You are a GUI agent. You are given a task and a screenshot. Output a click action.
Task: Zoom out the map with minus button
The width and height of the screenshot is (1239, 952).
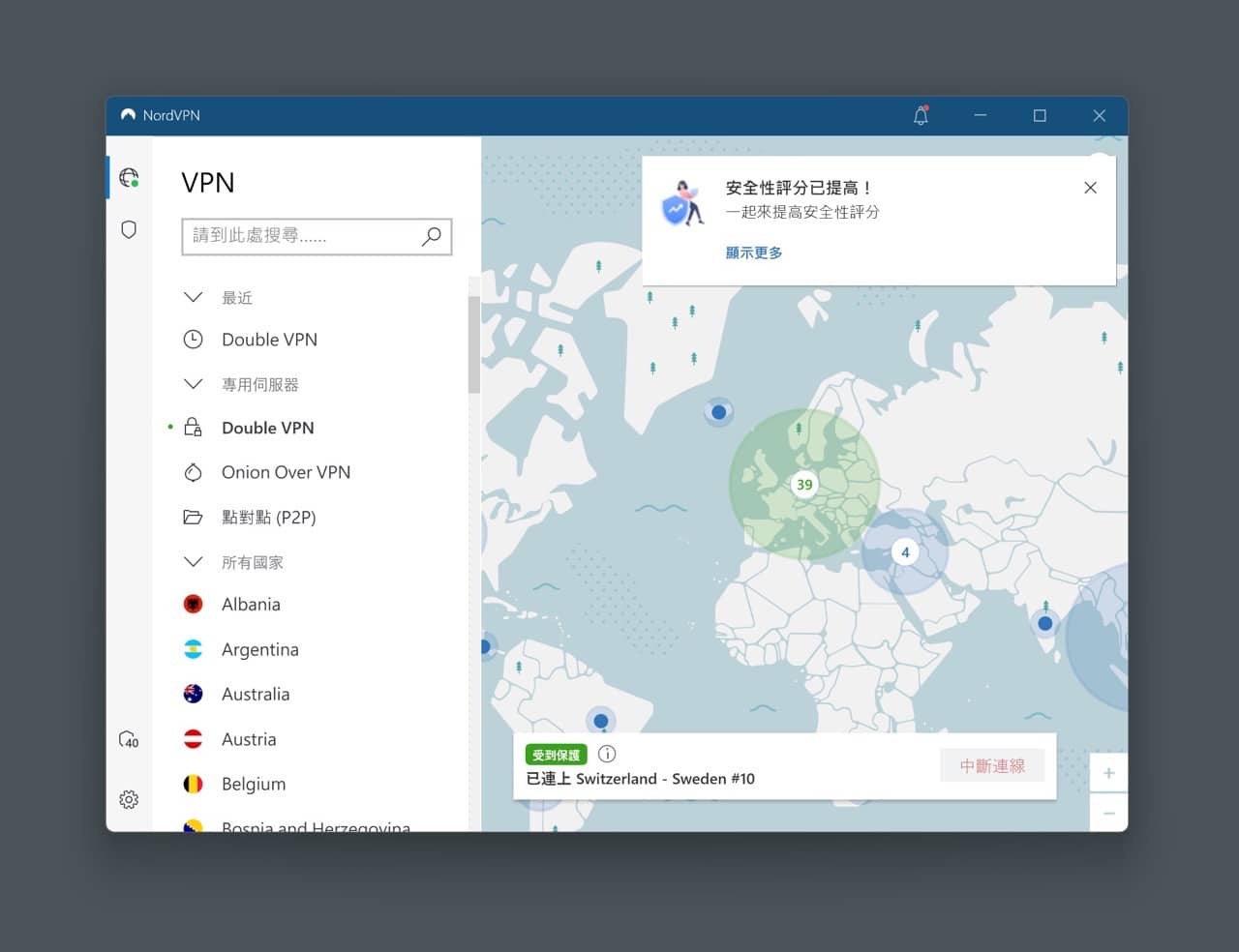1109,813
